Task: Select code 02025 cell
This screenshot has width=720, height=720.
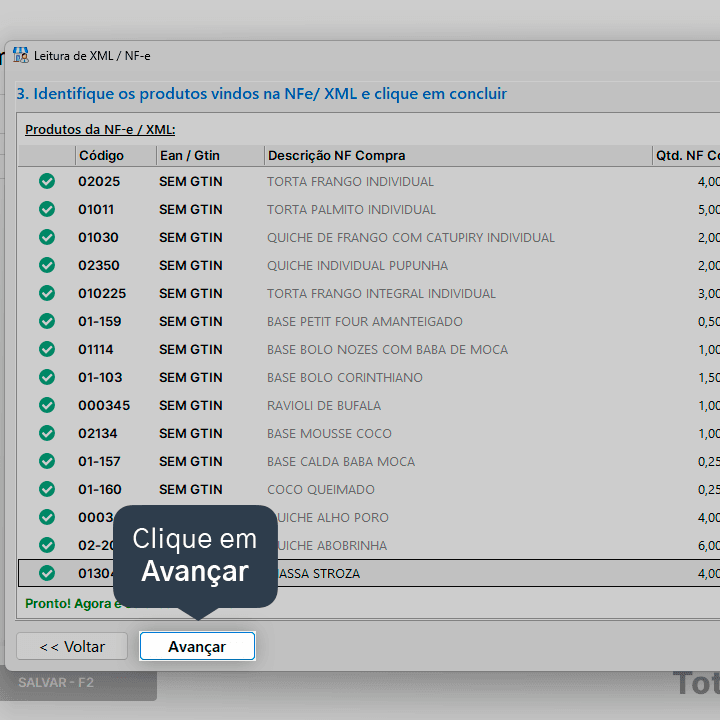Action: [x=99, y=181]
